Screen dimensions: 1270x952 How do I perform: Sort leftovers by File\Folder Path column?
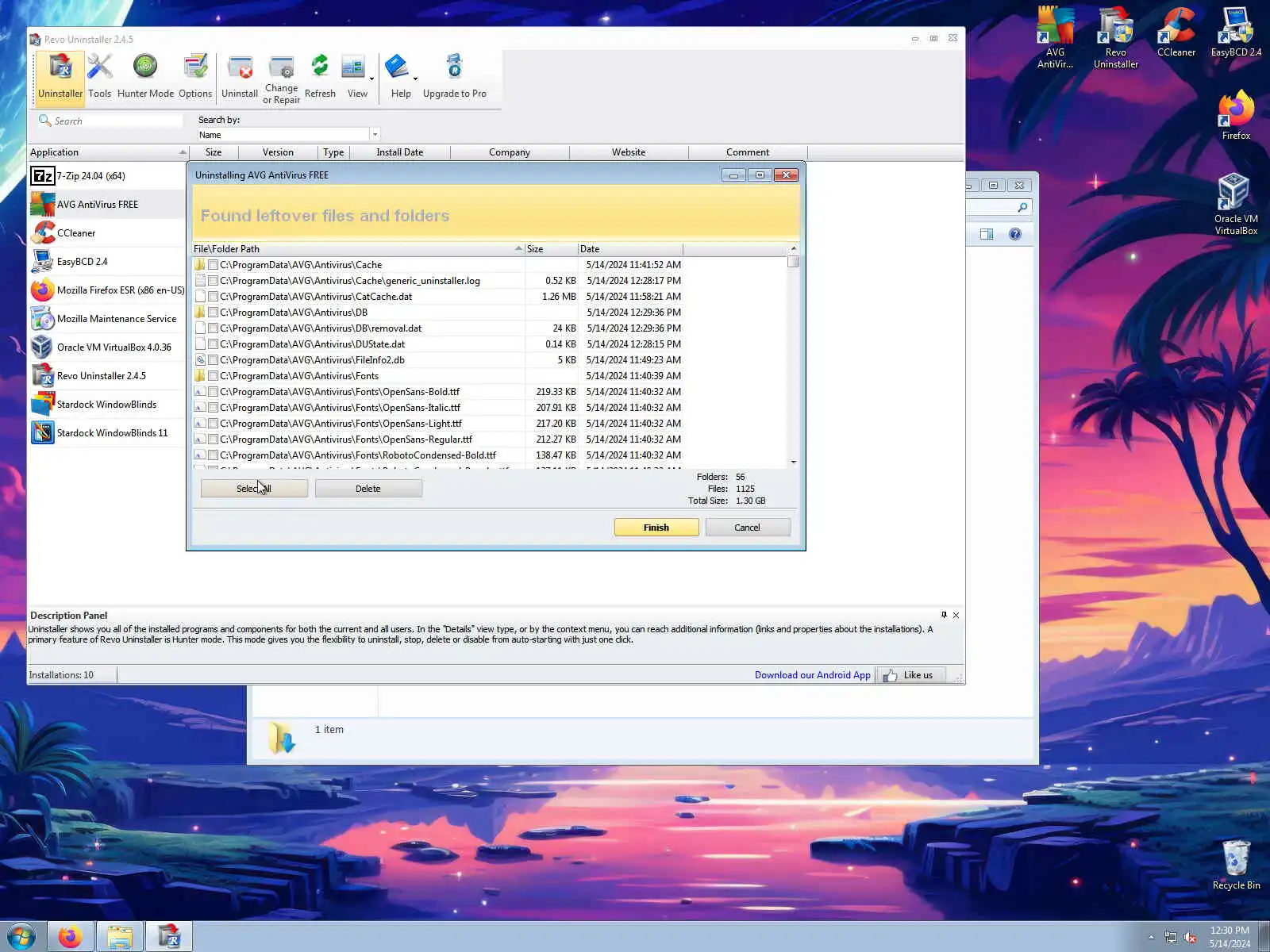point(358,249)
